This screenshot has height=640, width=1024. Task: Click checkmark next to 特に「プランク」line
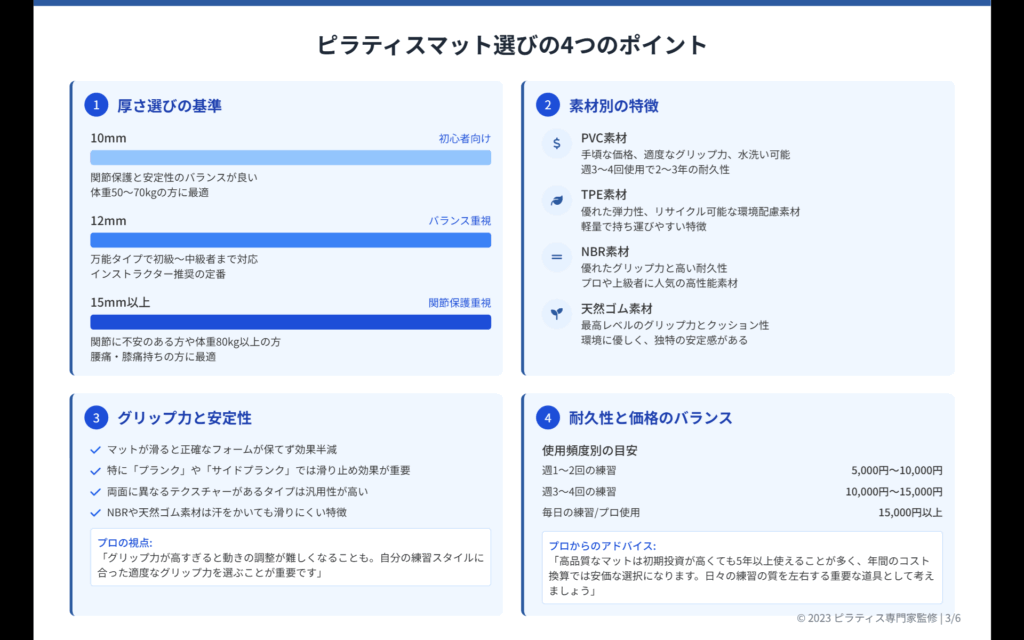(x=96, y=470)
